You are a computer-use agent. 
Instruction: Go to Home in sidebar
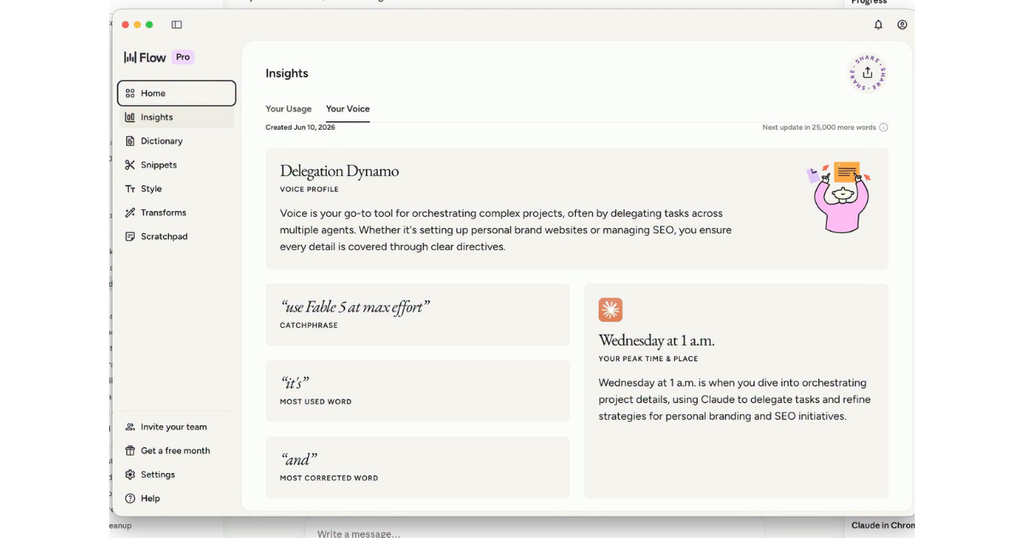pyautogui.click(x=176, y=93)
